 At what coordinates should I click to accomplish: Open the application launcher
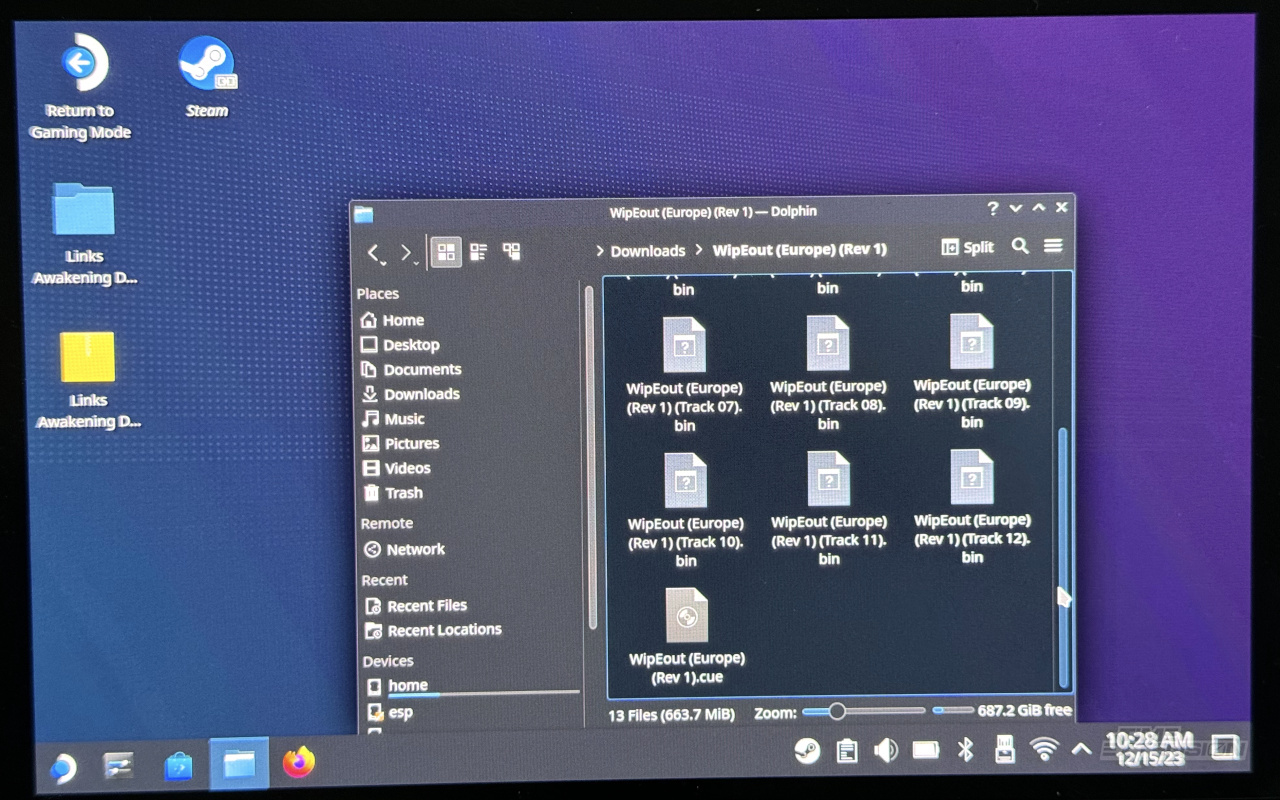pos(63,767)
